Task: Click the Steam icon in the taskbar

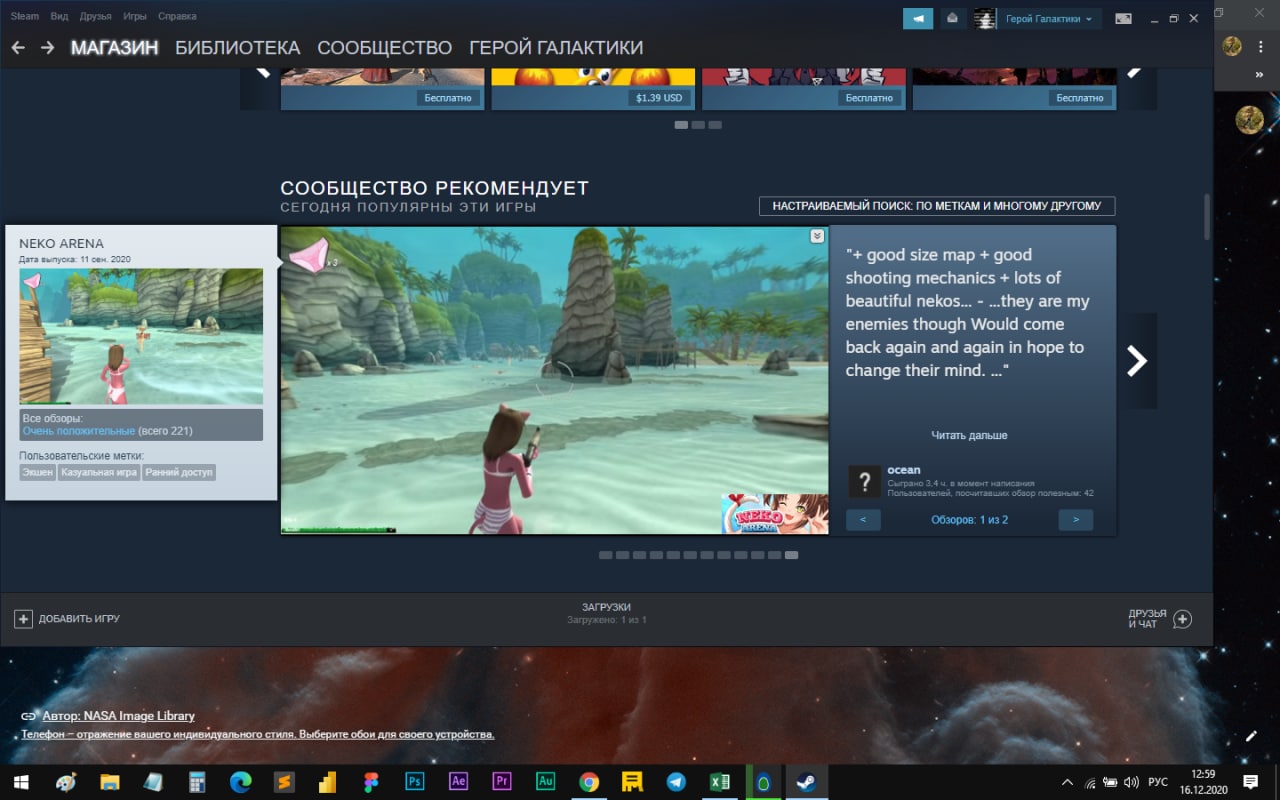Action: [806, 781]
